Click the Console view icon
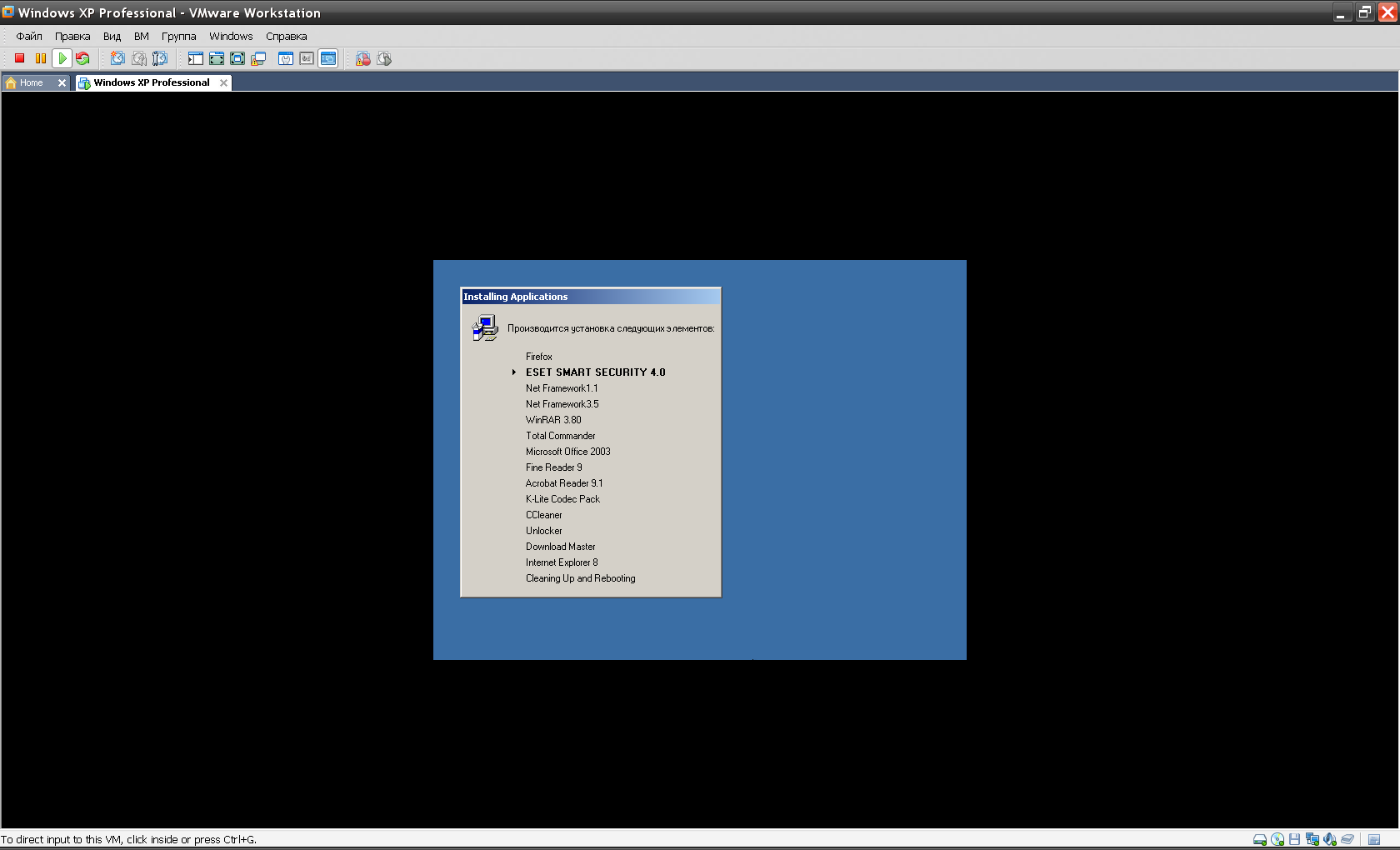Image resolution: width=1400 pixels, height=850 pixels. click(328, 58)
